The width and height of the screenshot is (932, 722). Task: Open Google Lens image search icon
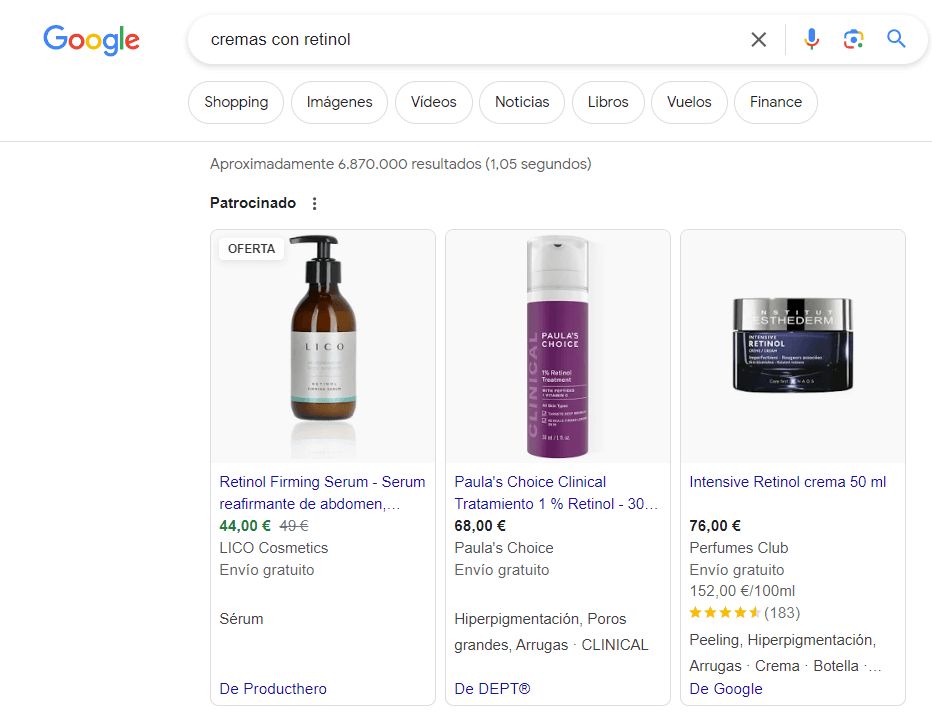[x=854, y=39]
